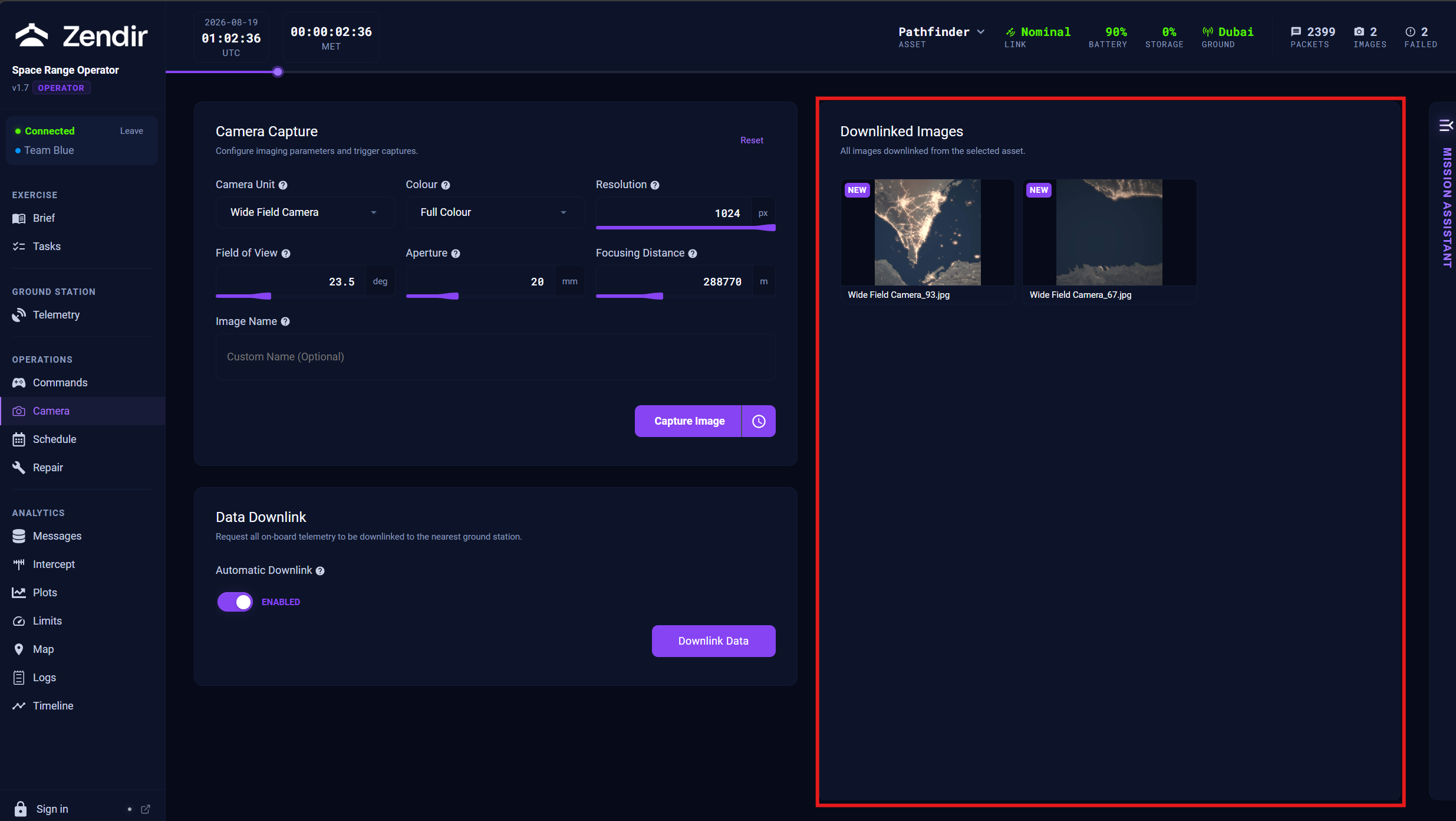
Task: Click the schedule capture clock icon
Action: [759, 421]
